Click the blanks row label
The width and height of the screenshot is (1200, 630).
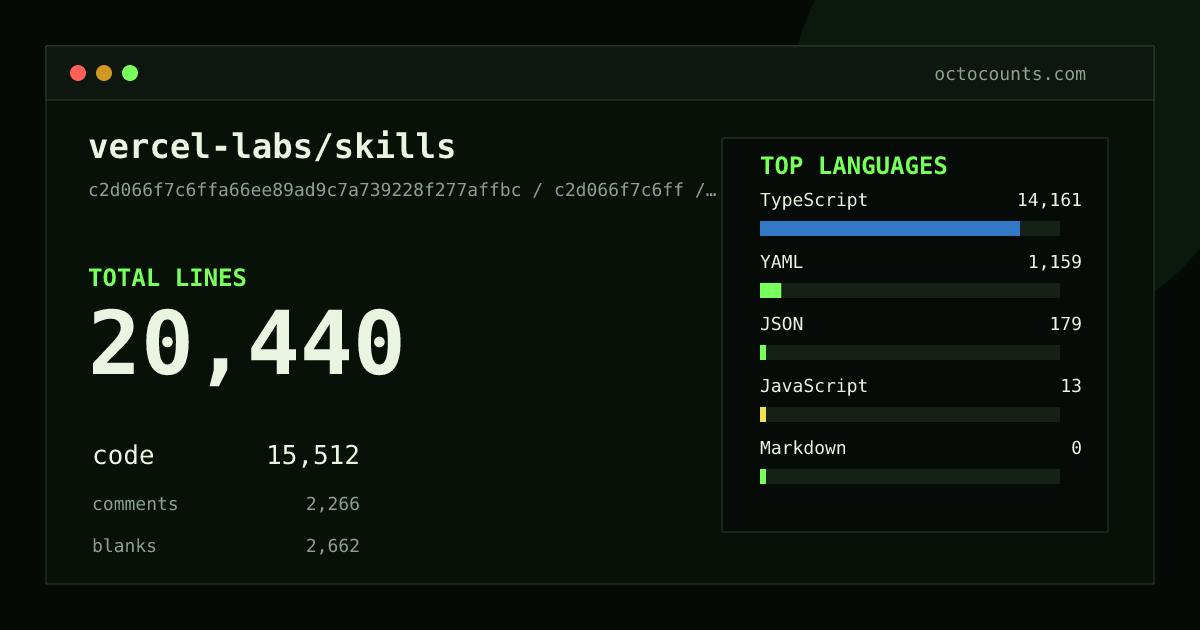(124, 546)
